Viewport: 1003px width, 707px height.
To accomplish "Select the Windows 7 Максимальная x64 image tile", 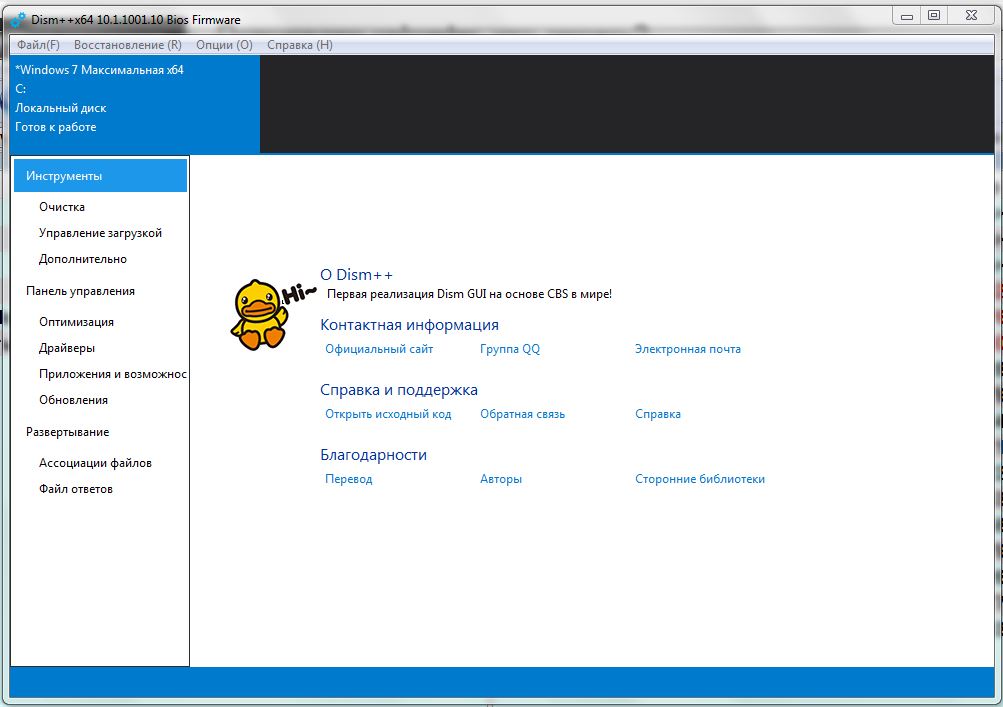I will [135, 104].
